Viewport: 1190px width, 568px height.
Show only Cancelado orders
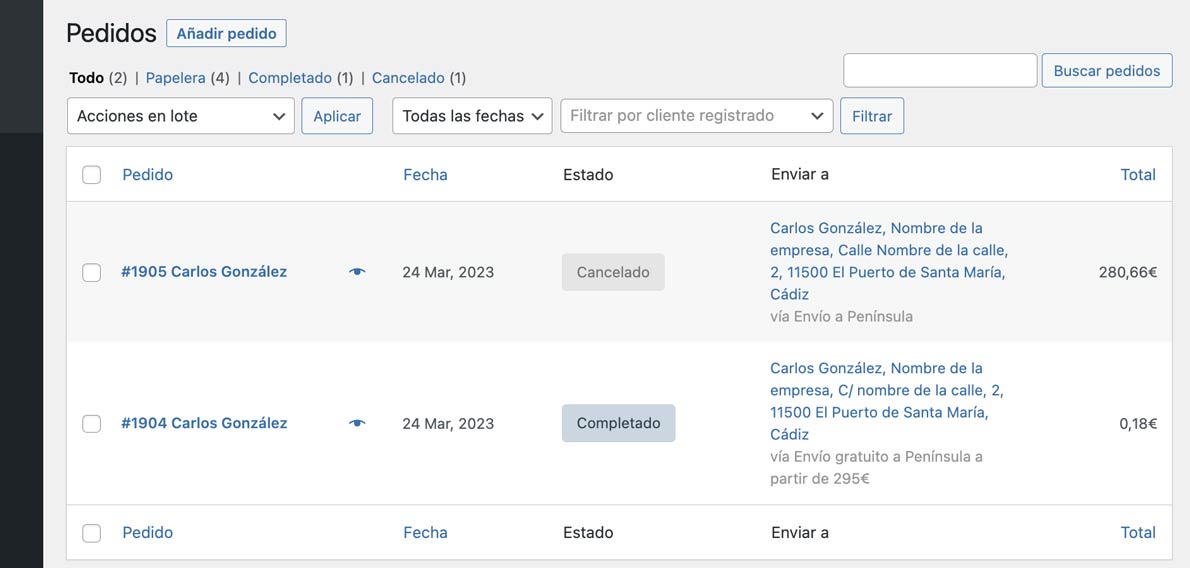408,78
